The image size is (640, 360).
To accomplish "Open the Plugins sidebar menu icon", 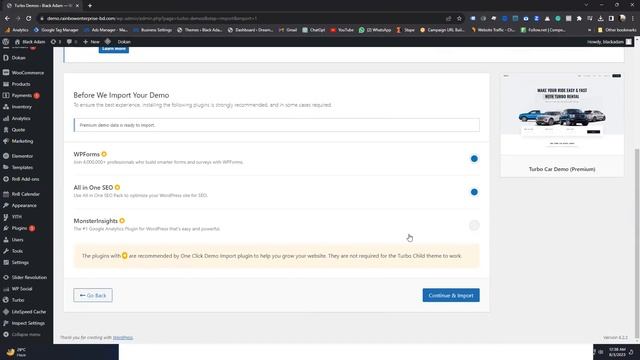I will tap(6, 229).
